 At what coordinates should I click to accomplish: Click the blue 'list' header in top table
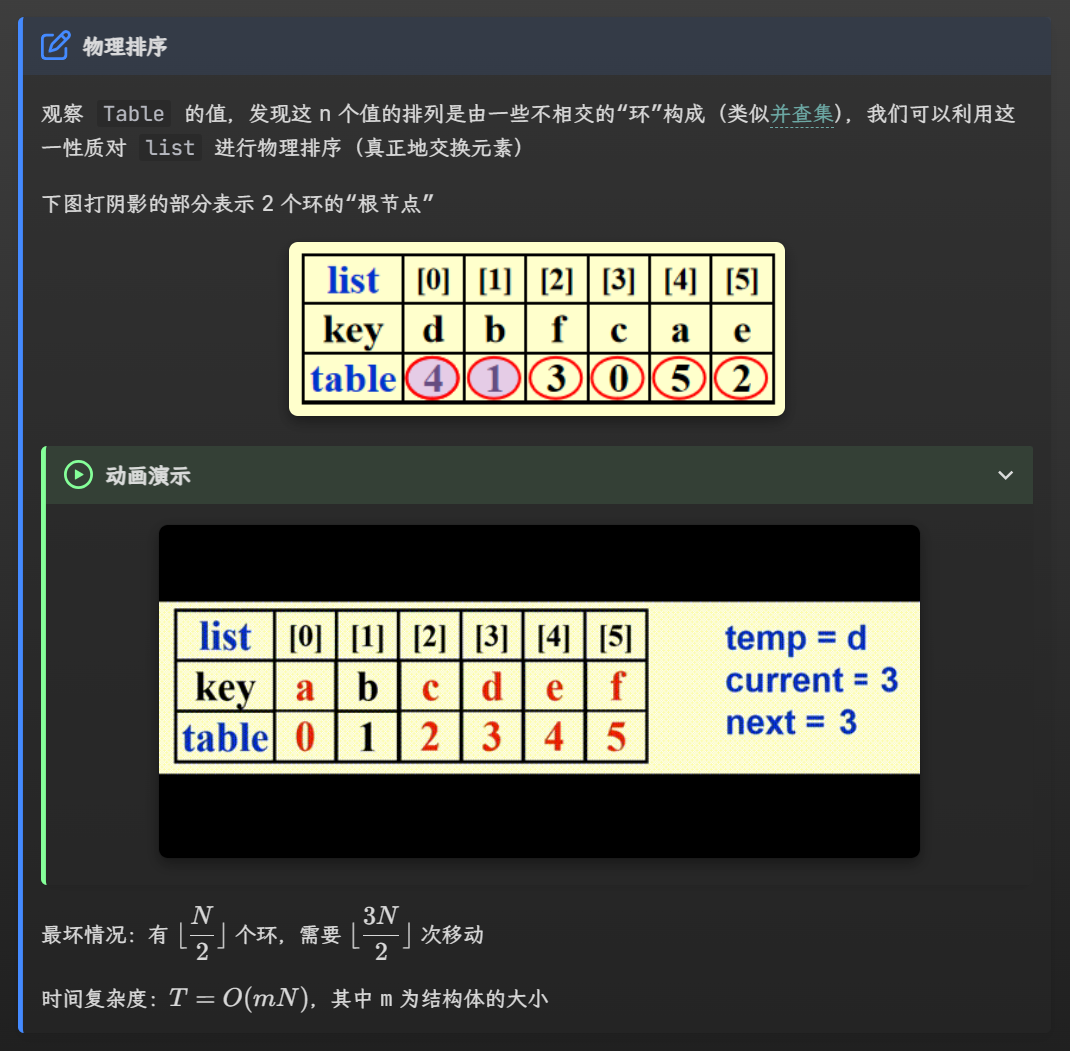[353, 281]
